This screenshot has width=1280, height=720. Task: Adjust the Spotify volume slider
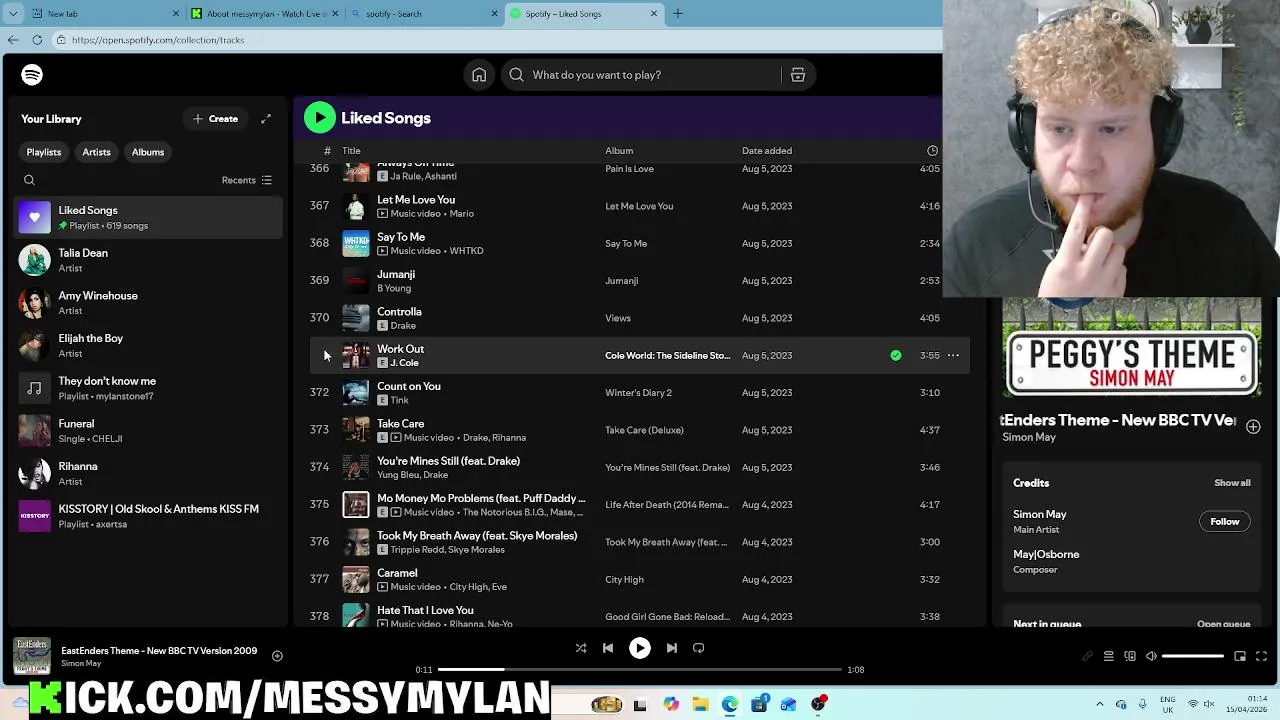tap(1193, 656)
